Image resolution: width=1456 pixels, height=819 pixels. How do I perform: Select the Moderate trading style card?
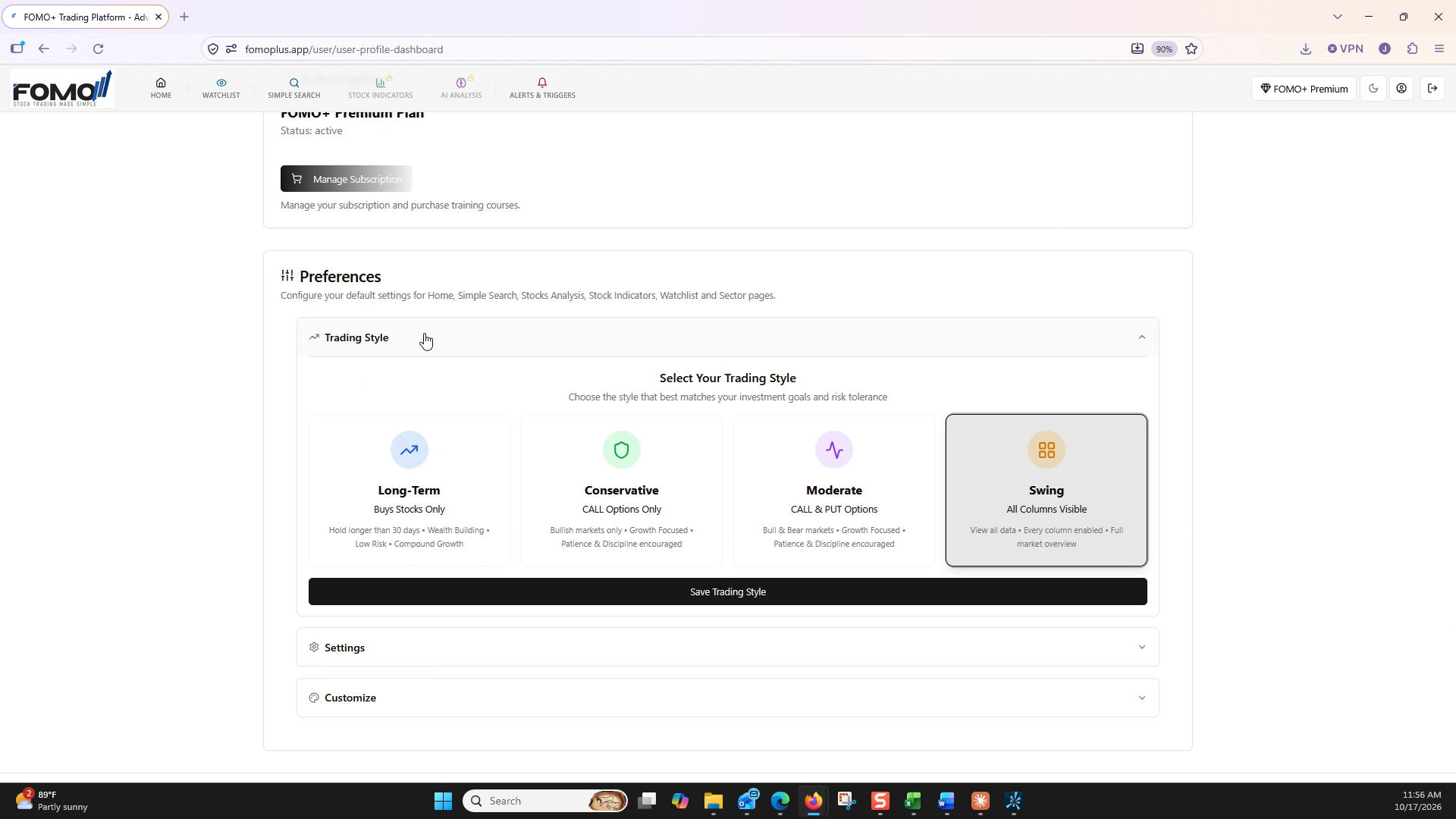coord(833,490)
